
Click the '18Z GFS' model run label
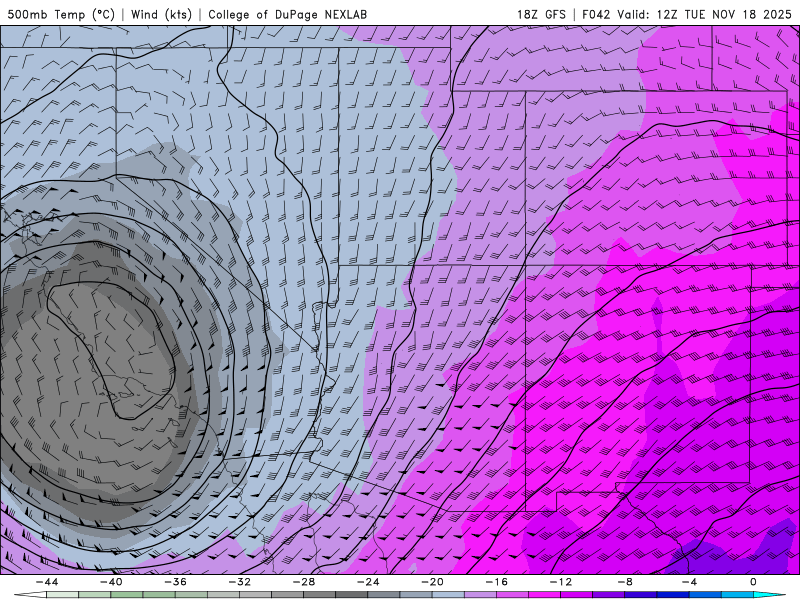pos(541,14)
